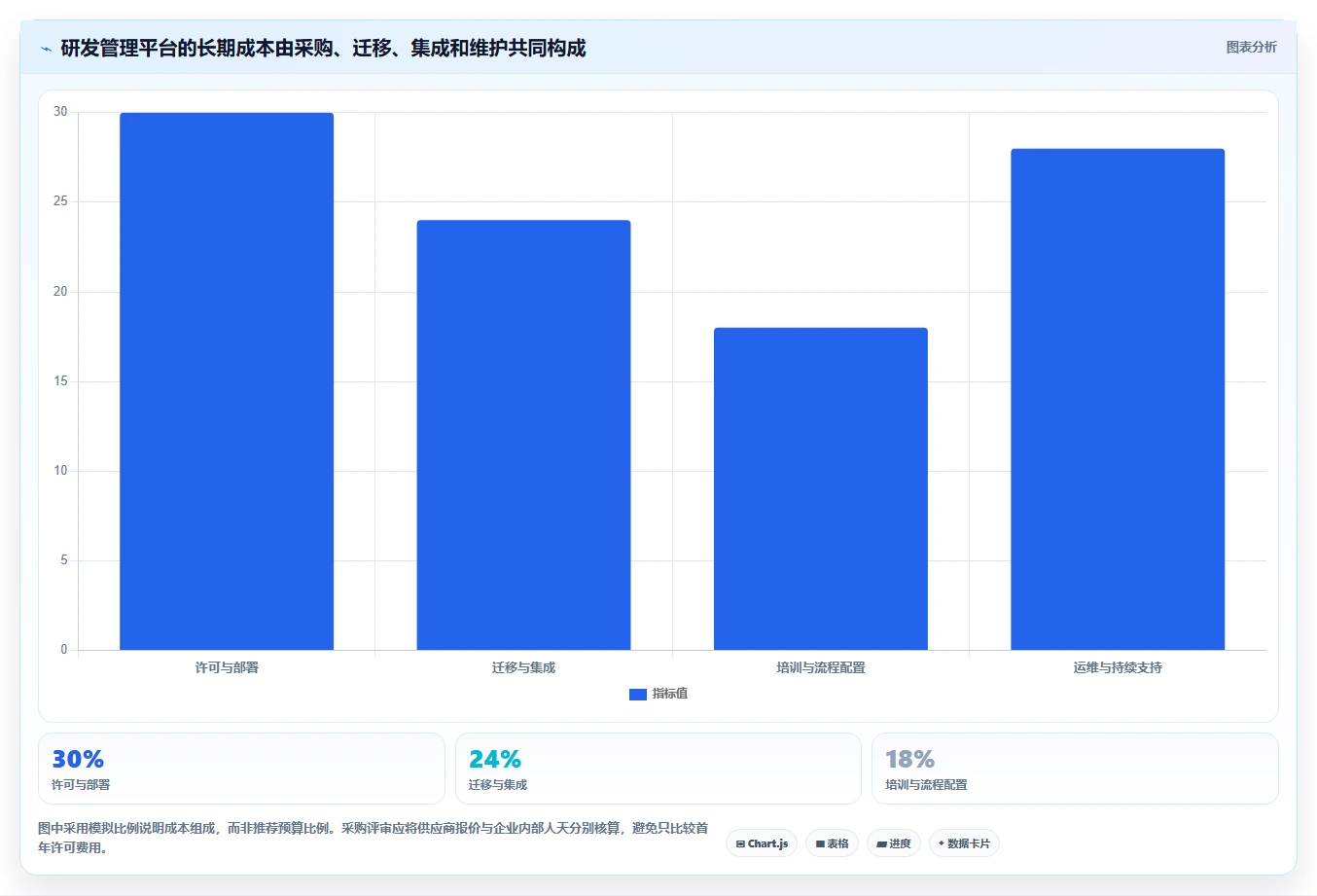Select the 数据卡片 tag chip
This screenshot has width=1317, height=896.
(964, 843)
